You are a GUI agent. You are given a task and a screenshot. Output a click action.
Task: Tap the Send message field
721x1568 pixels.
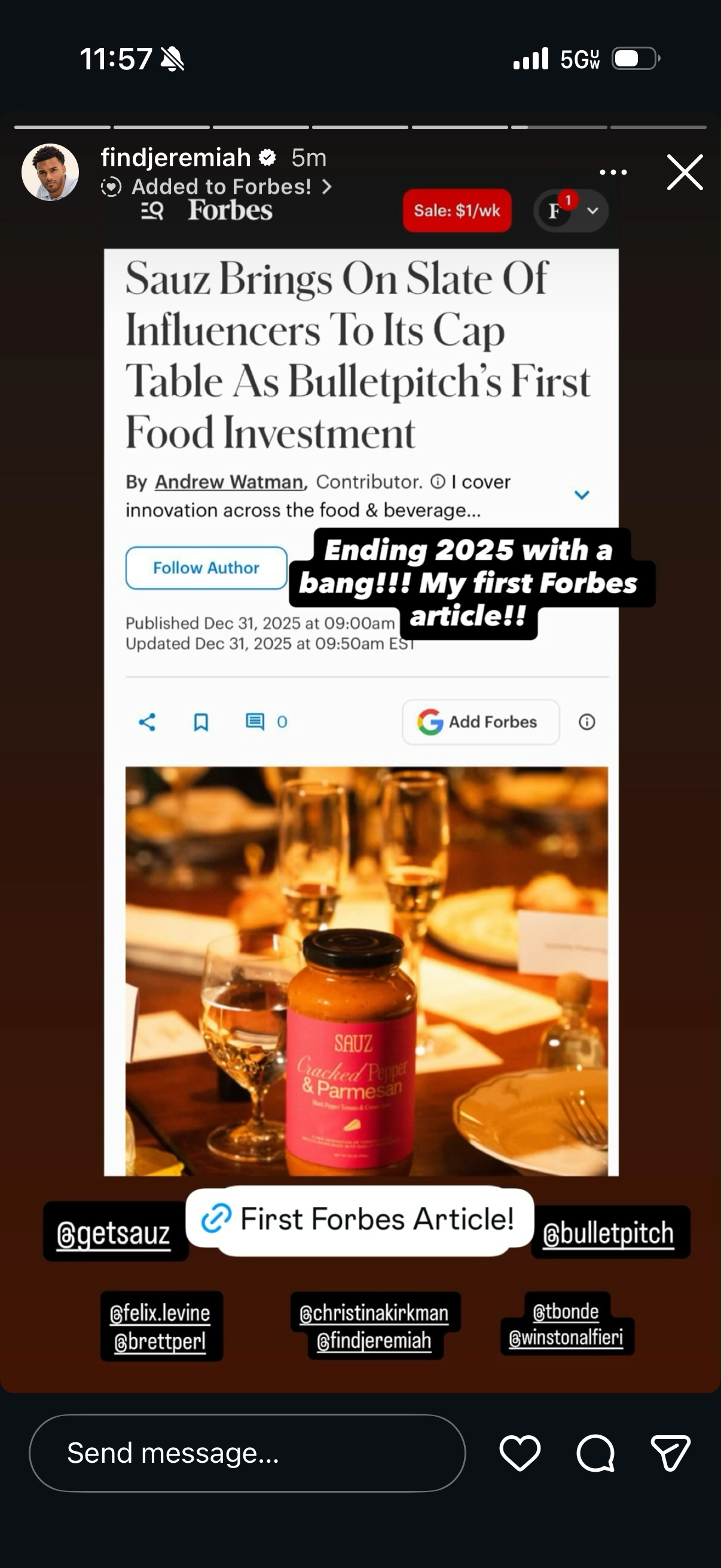(x=247, y=1453)
